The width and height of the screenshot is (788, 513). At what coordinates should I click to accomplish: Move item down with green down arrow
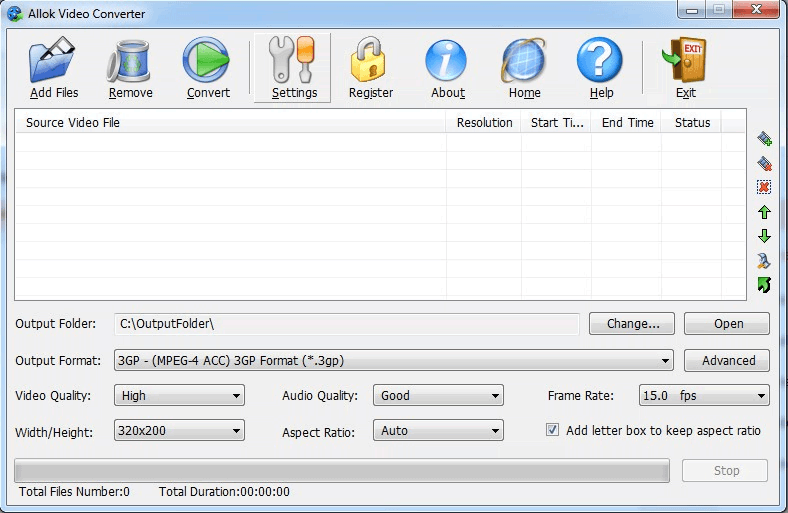(764, 236)
